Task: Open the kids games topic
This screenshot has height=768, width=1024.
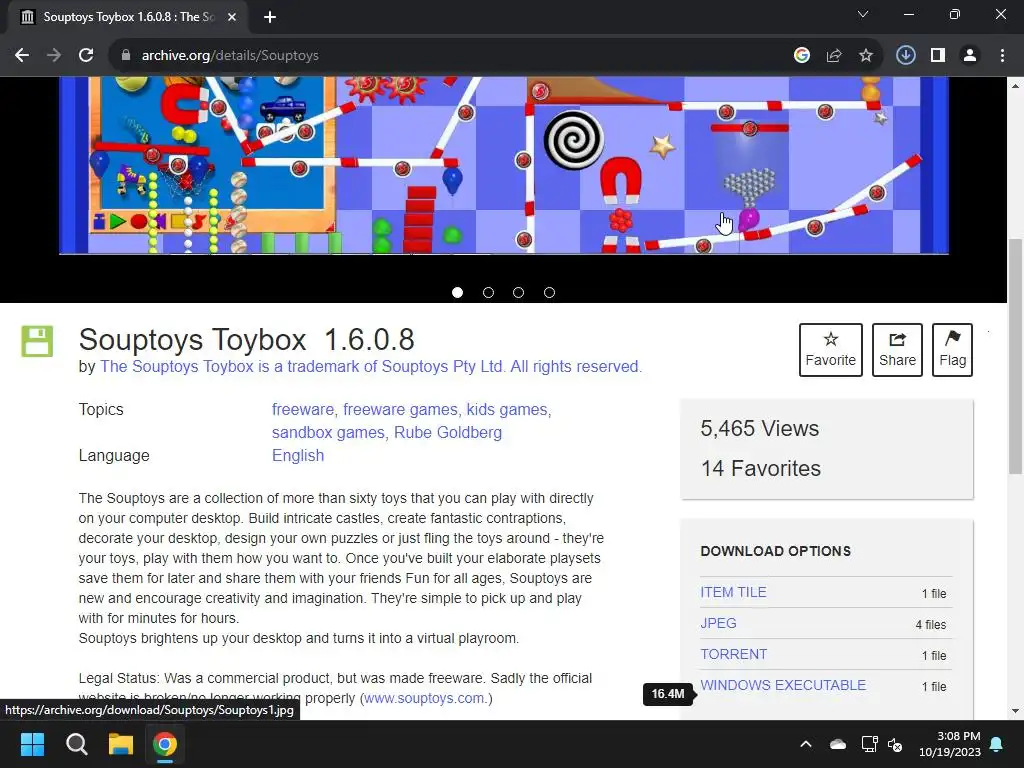Action: 507,409
